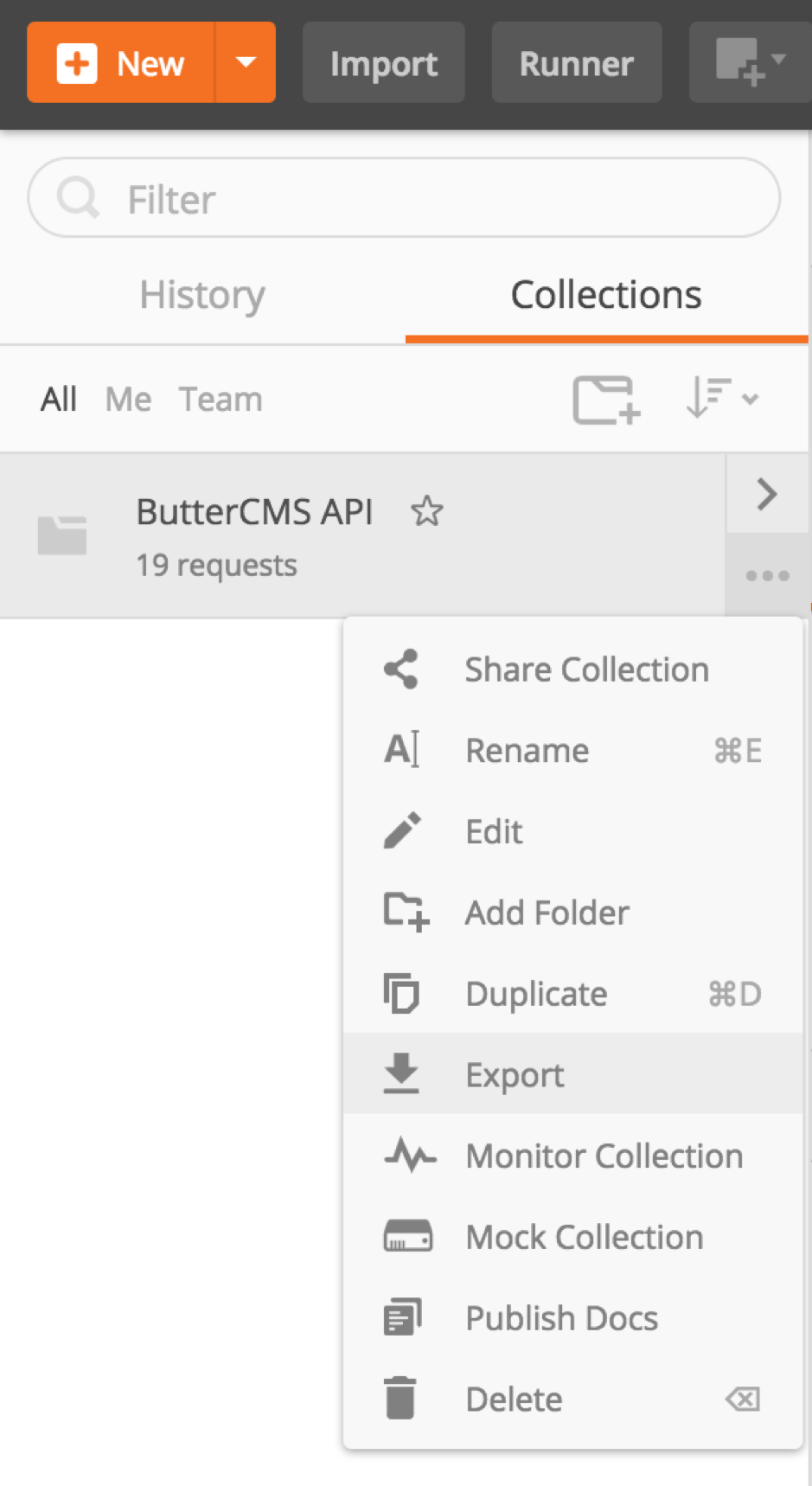Click the three-dots more actions button
The width and height of the screenshot is (812, 1486).
767,575
